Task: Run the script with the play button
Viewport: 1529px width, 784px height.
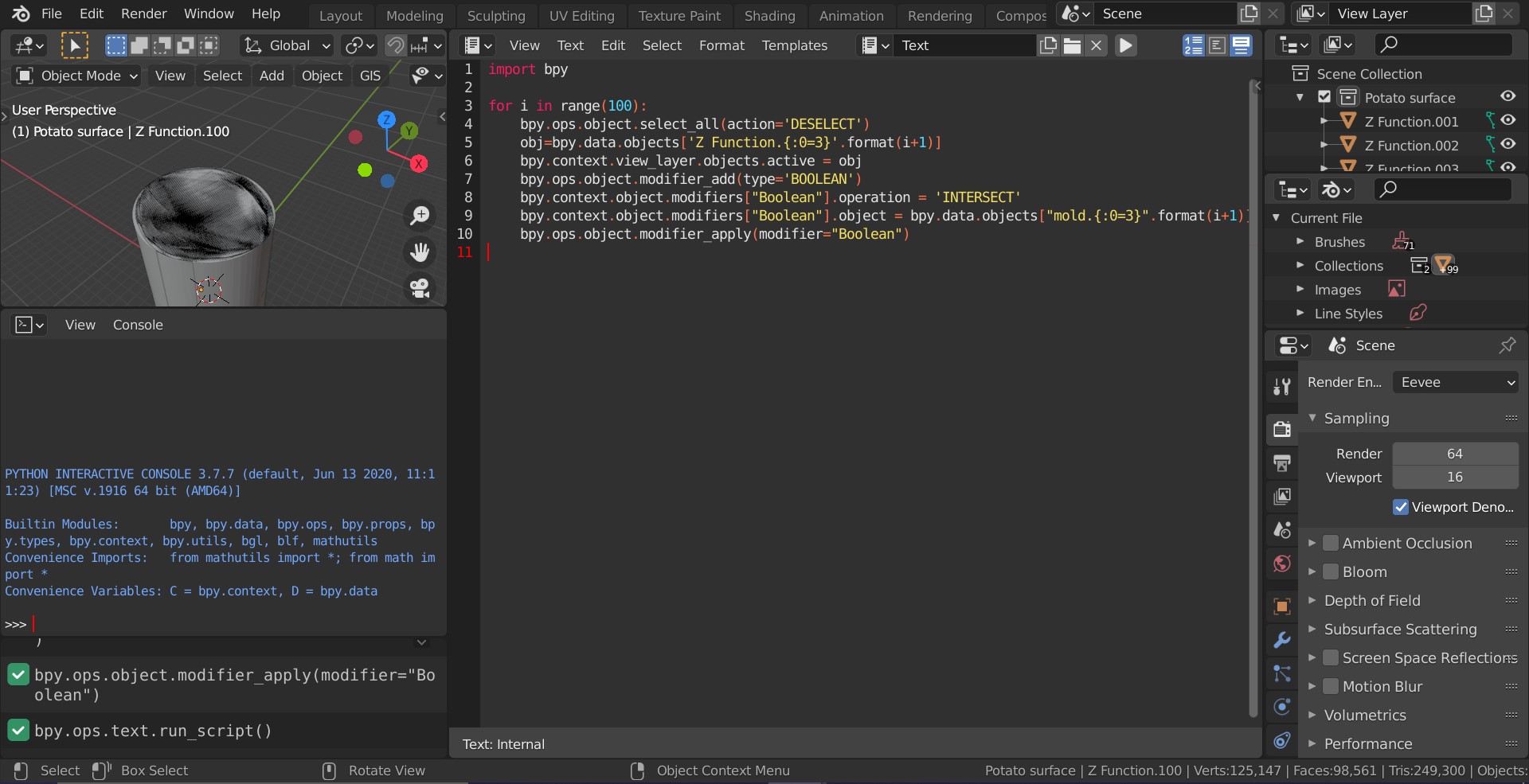Action: (x=1125, y=45)
